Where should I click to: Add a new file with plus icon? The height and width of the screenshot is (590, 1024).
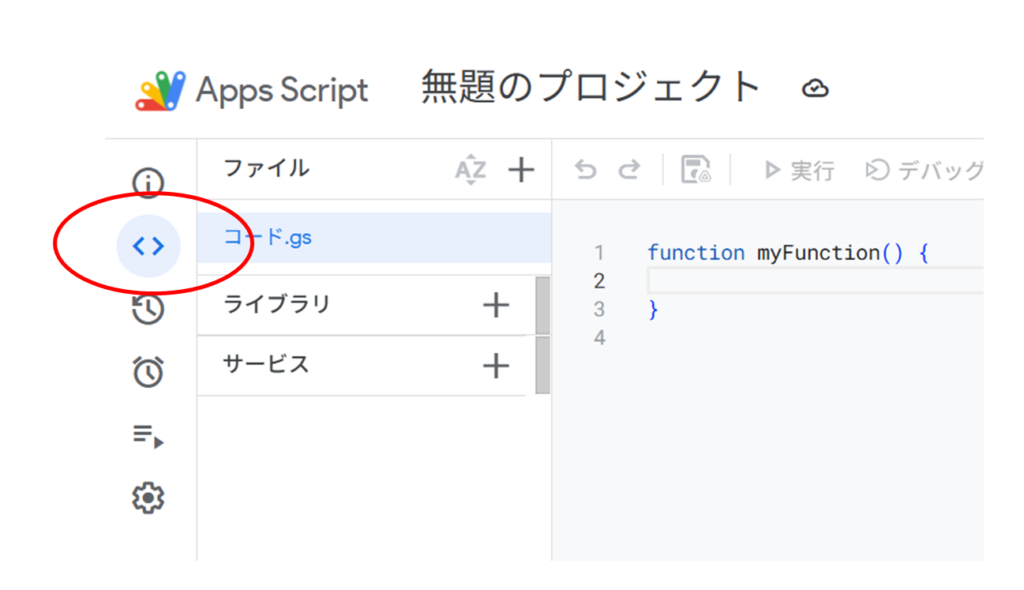pos(521,170)
